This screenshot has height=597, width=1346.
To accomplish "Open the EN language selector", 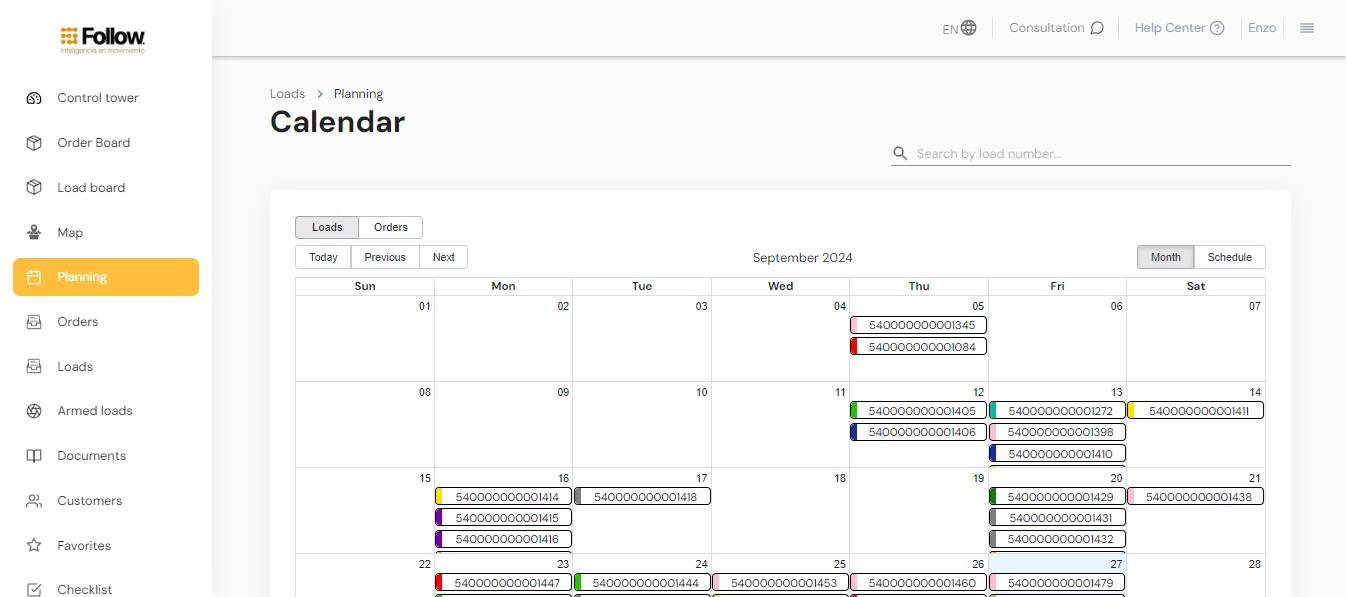I will (959, 28).
